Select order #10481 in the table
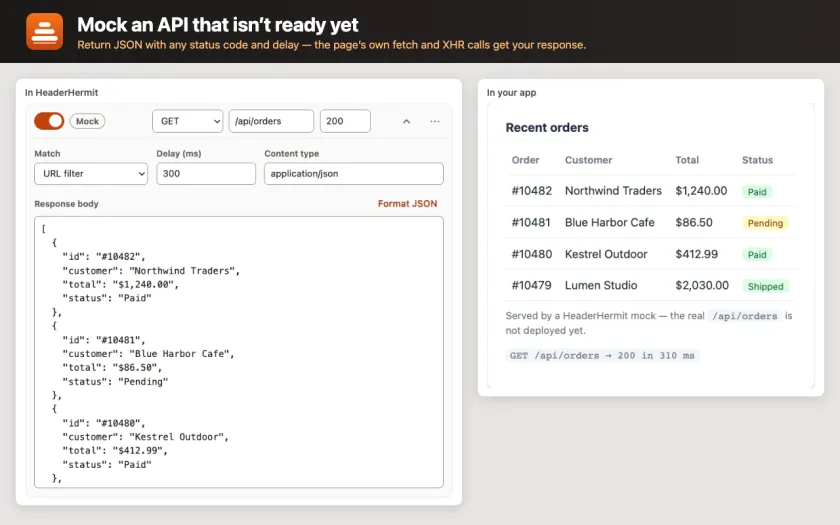Screen dimensions: 840x525 (531, 222)
